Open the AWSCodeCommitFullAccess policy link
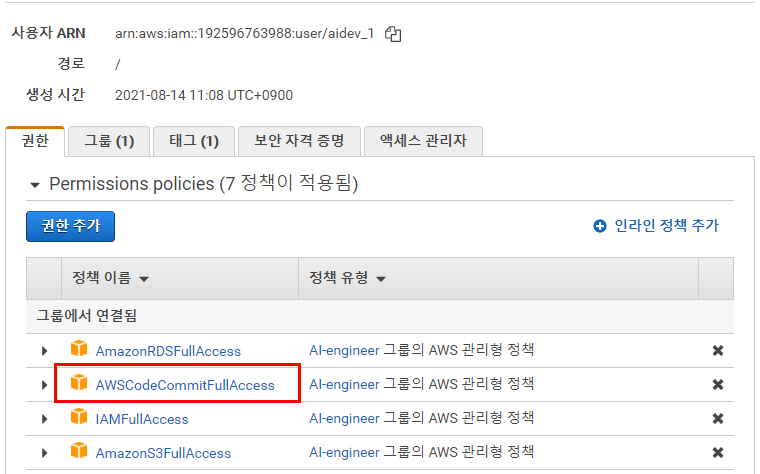760x474 pixels. coord(185,385)
